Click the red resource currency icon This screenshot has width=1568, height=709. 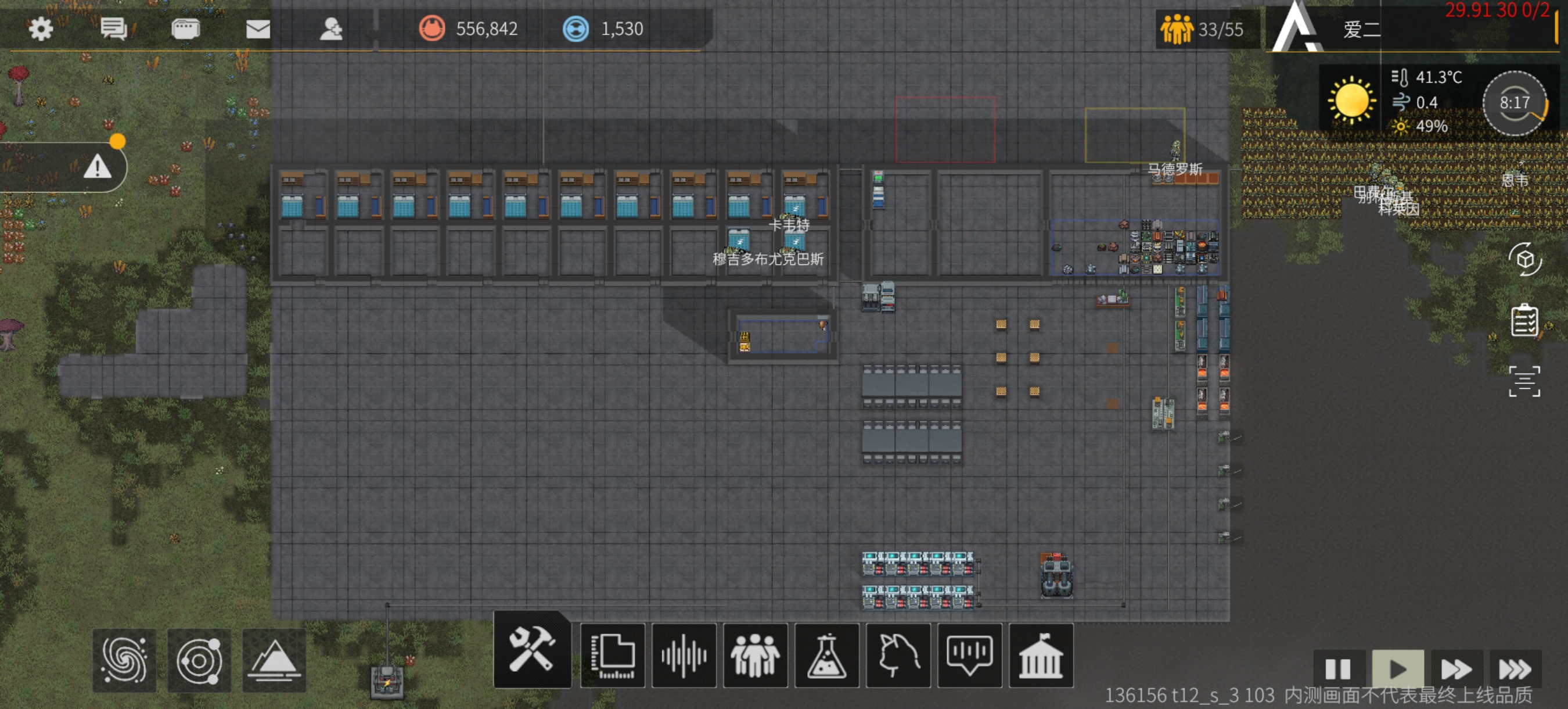pos(432,28)
